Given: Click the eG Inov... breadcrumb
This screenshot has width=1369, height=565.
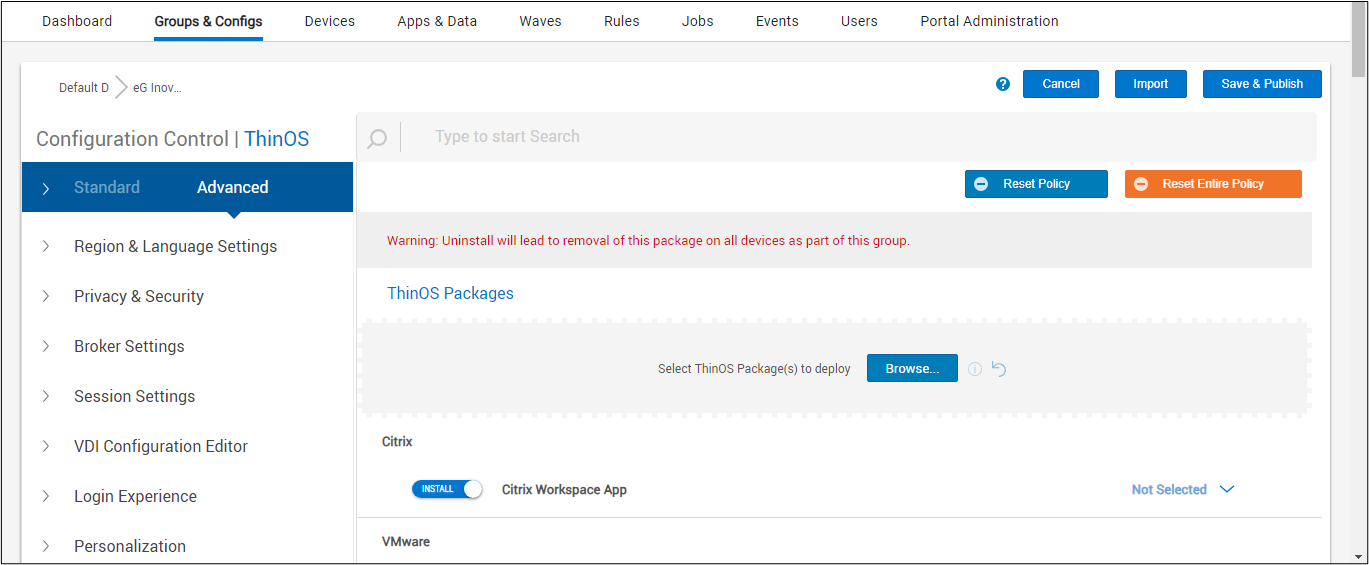Looking at the screenshot, I should tap(157, 88).
